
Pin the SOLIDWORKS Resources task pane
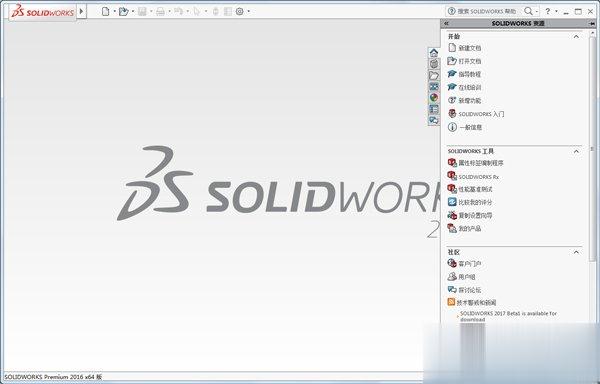coord(592,23)
